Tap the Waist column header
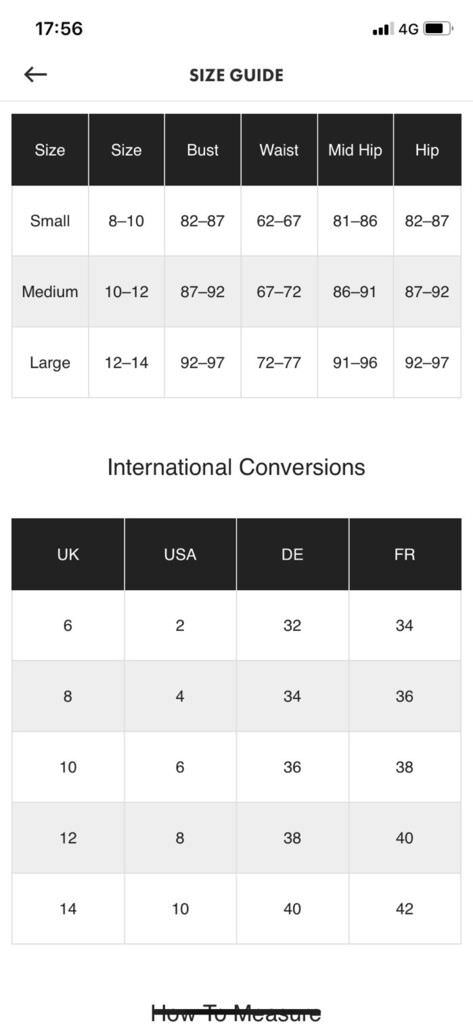The image size is (473, 1024). [279, 150]
